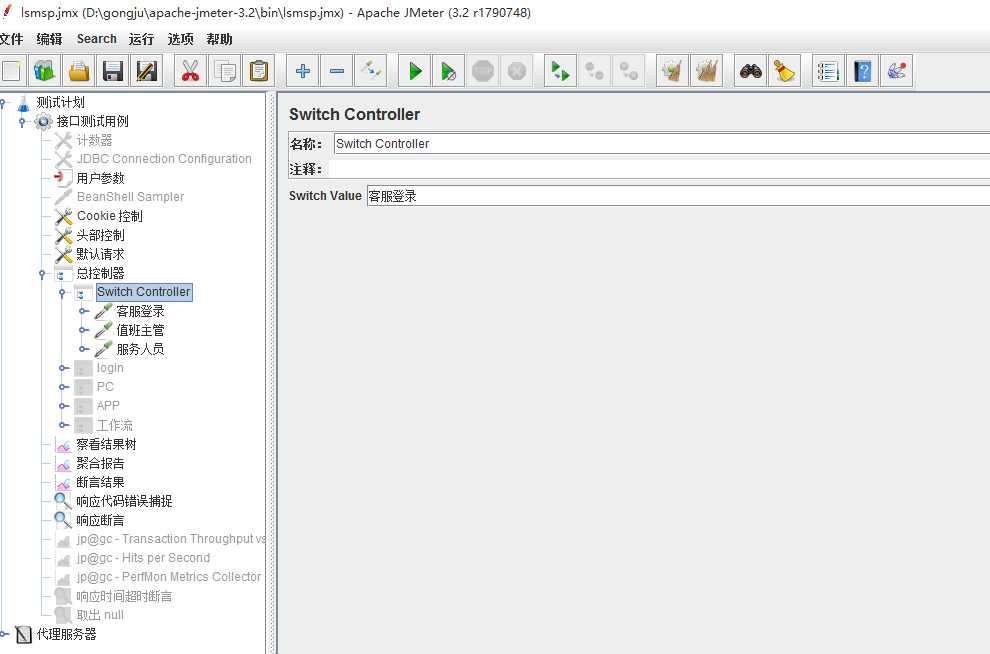The image size is (990, 654).
Task: Expand the disabled APP controller node
Action: [64, 406]
